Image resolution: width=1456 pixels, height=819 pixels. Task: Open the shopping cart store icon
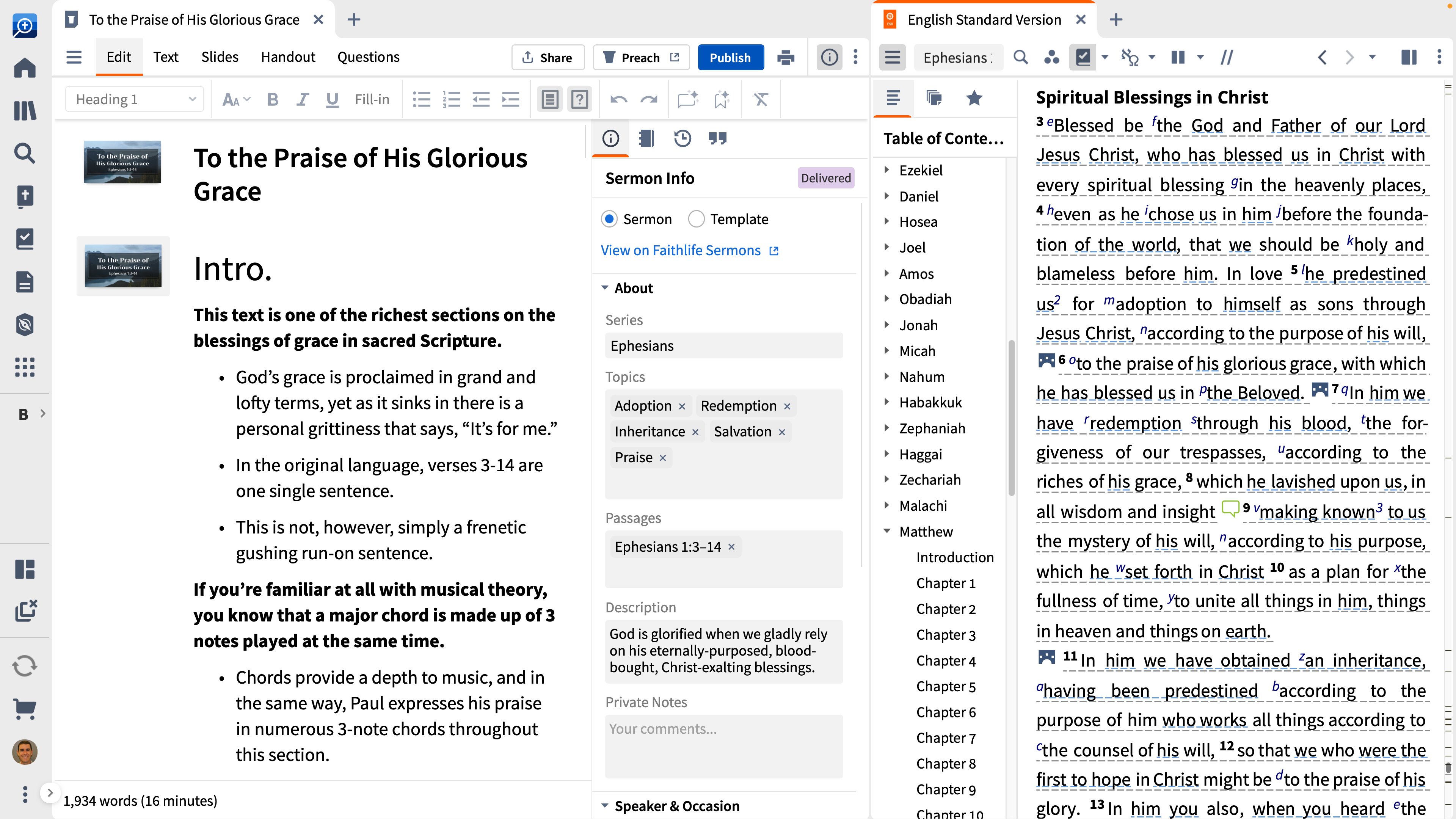24,709
